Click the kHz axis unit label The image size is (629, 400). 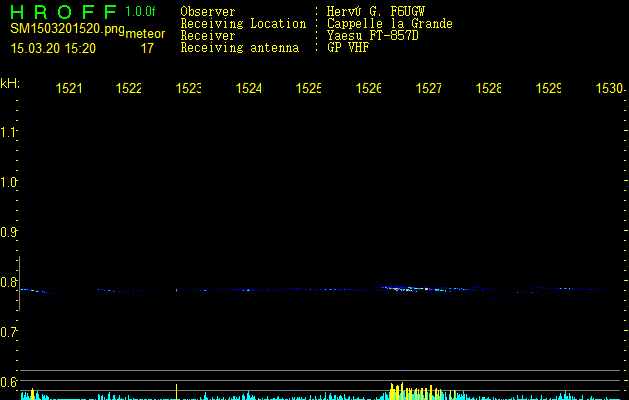coord(10,84)
